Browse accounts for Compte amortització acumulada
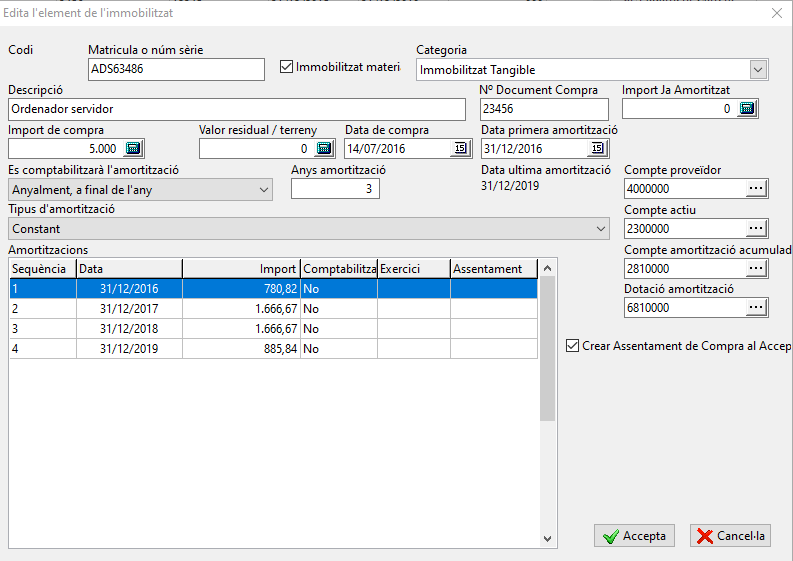793x561 pixels. [x=756, y=269]
